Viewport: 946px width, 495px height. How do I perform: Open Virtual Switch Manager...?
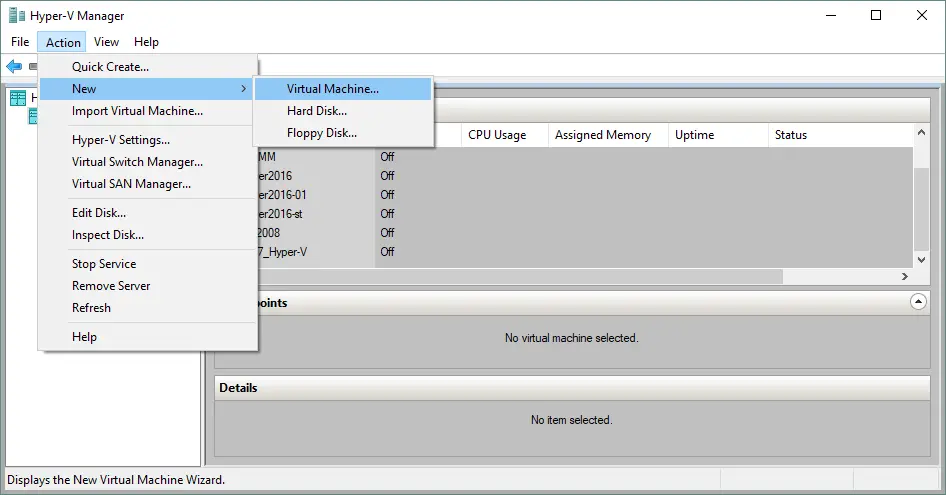pos(137,162)
